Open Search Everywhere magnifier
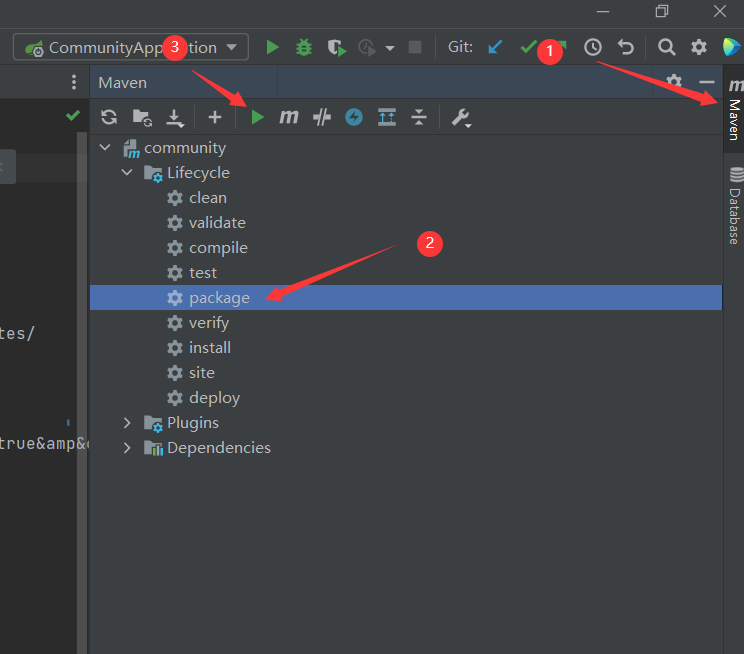The width and height of the screenshot is (744, 654). [666, 47]
